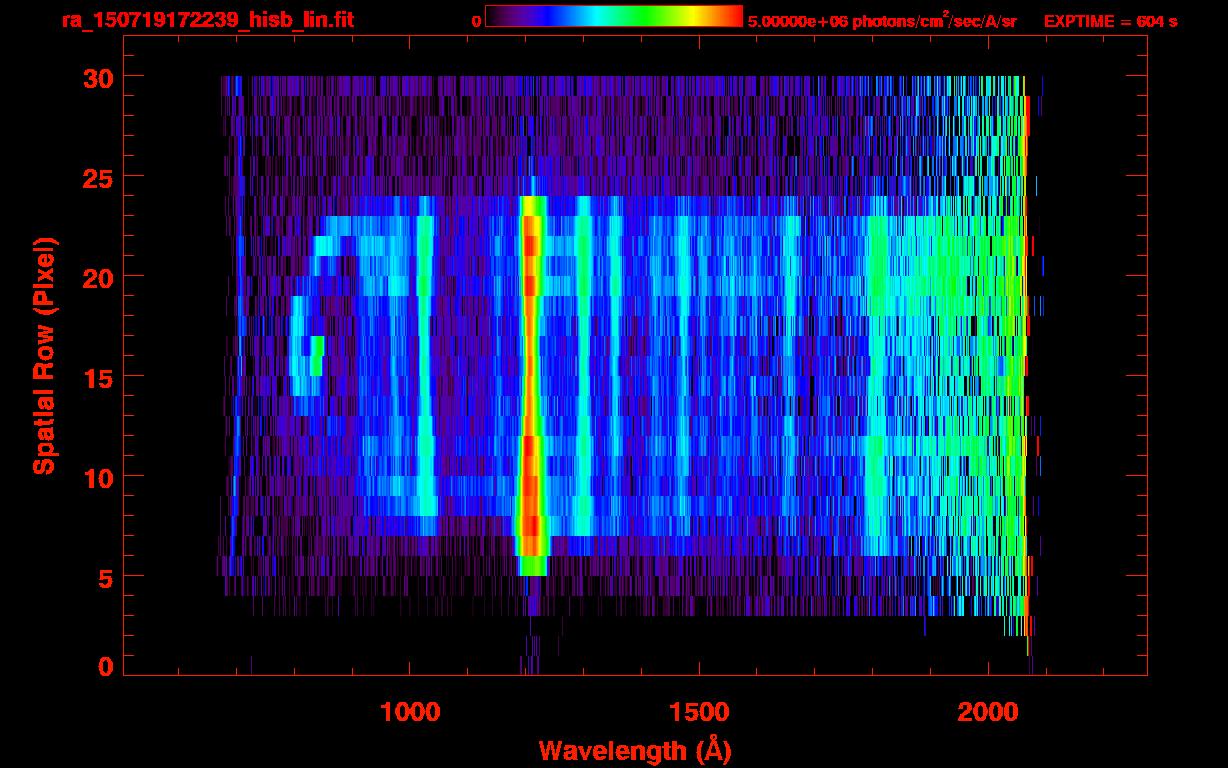
Task: Click the 1000 wavelength tick label
Action: tap(410, 712)
